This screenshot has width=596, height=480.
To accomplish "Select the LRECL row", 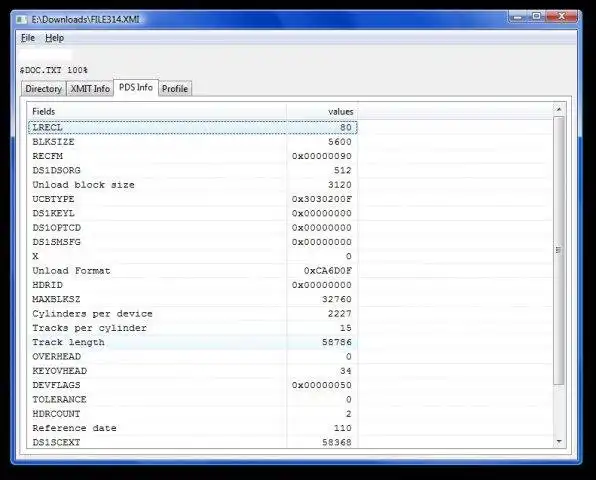I will click(x=193, y=127).
